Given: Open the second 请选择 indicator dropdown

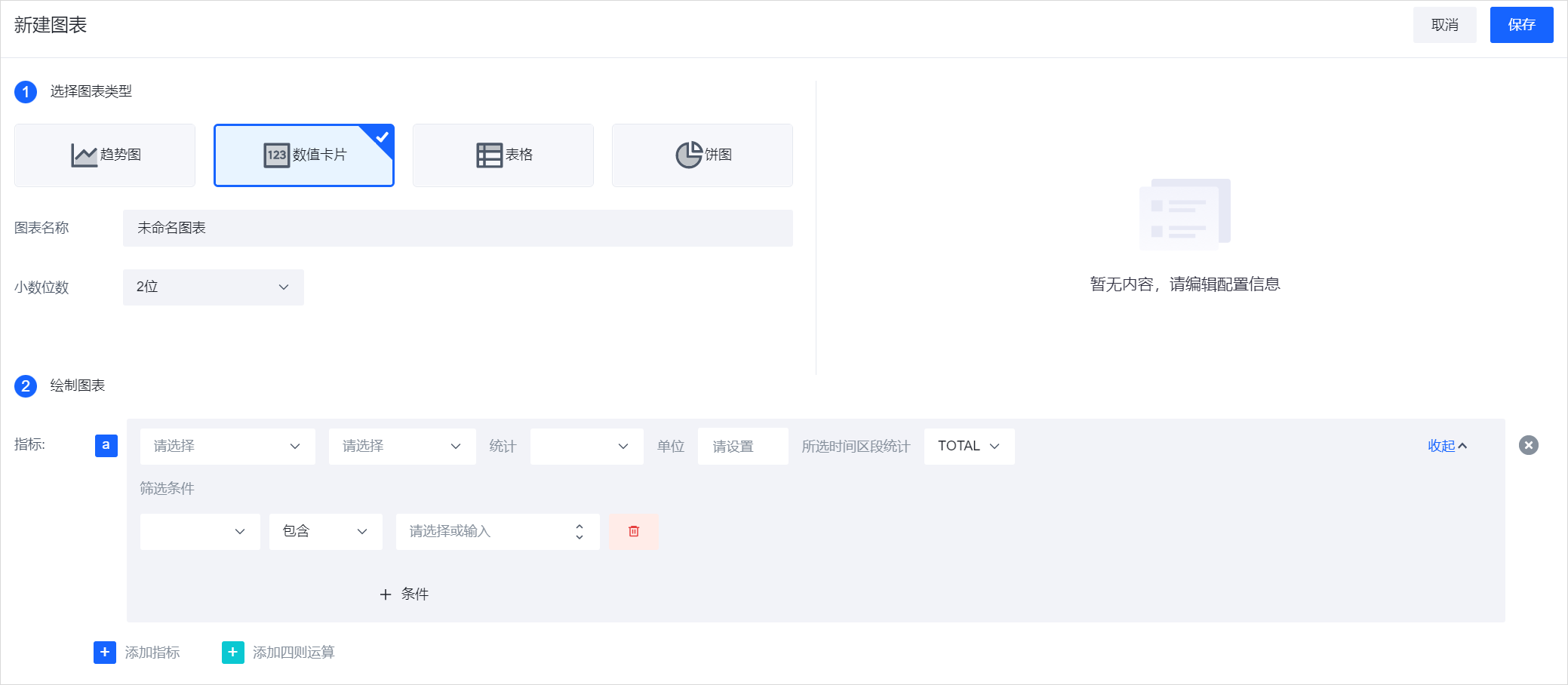Looking at the screenshot, I should [x=401, y=447].
